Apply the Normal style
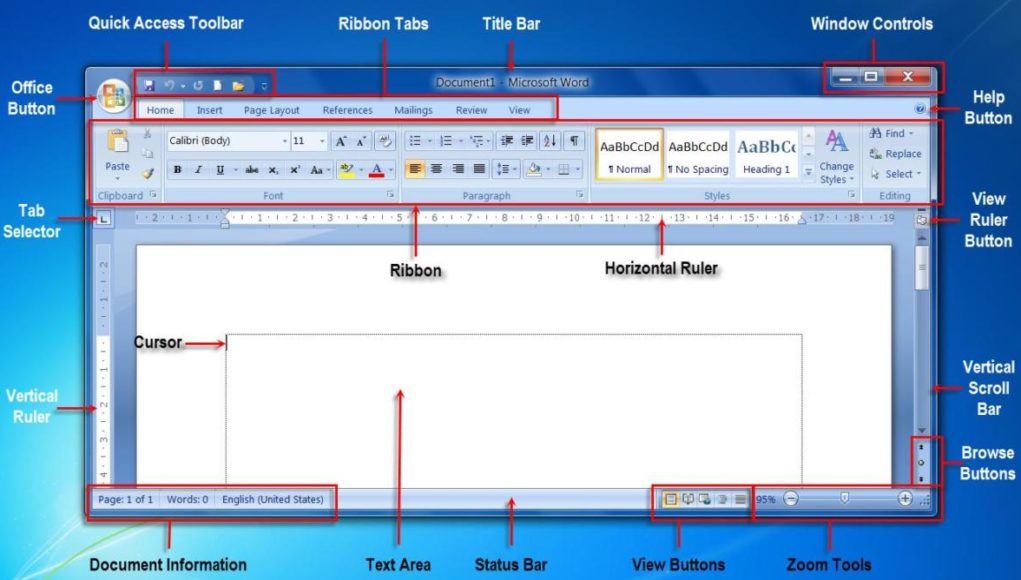Viewport: 1021px width, 580px height. pos(630,154)
